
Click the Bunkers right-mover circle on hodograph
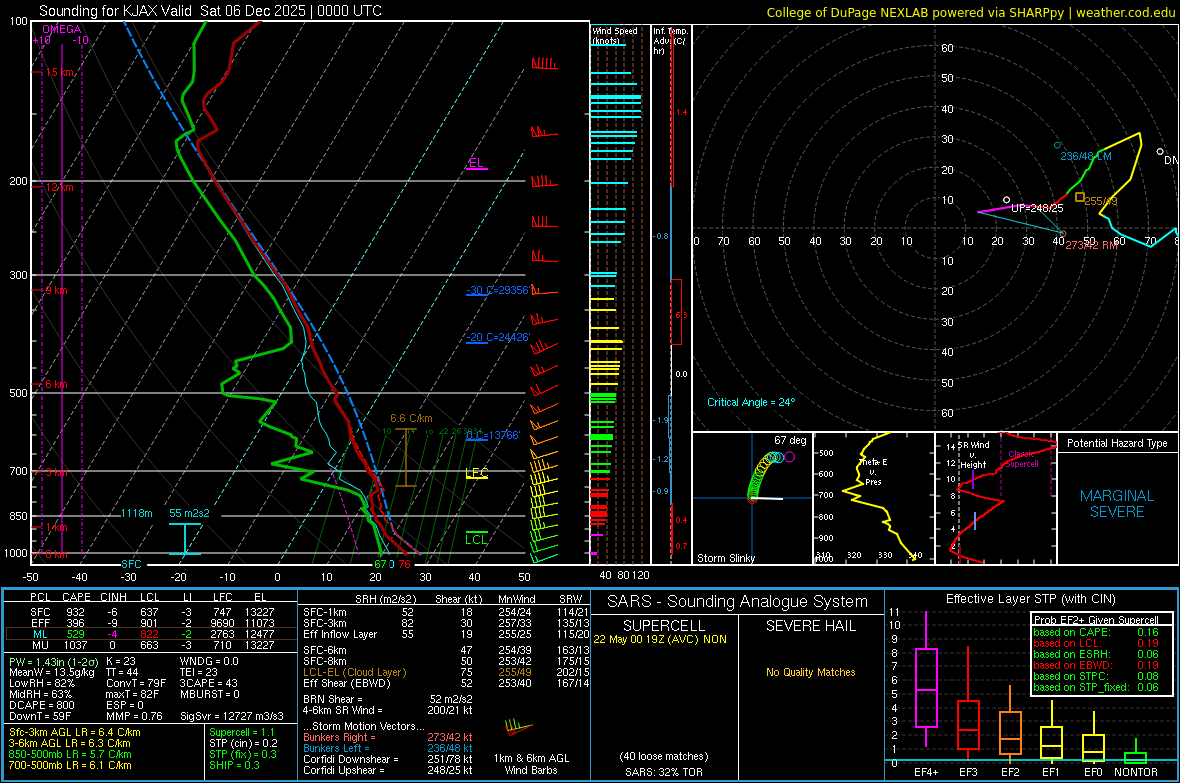pos(1062,233)
